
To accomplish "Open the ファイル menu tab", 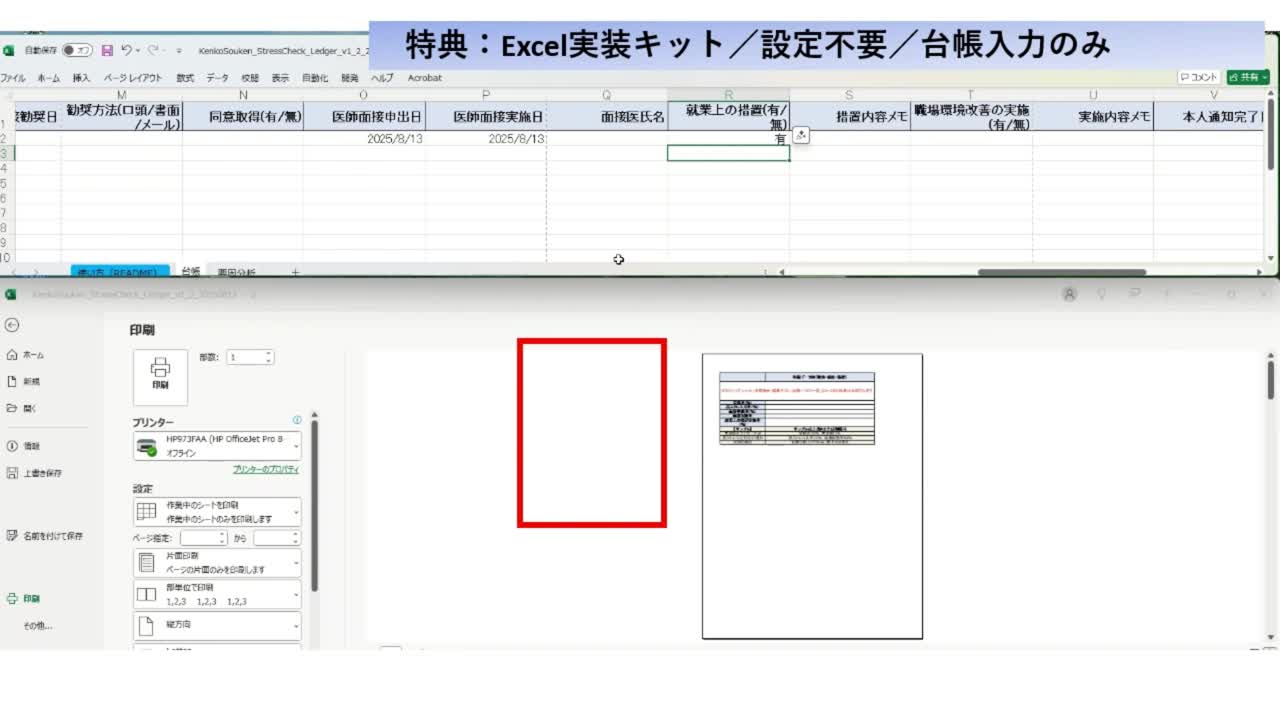I will [13, 78].
